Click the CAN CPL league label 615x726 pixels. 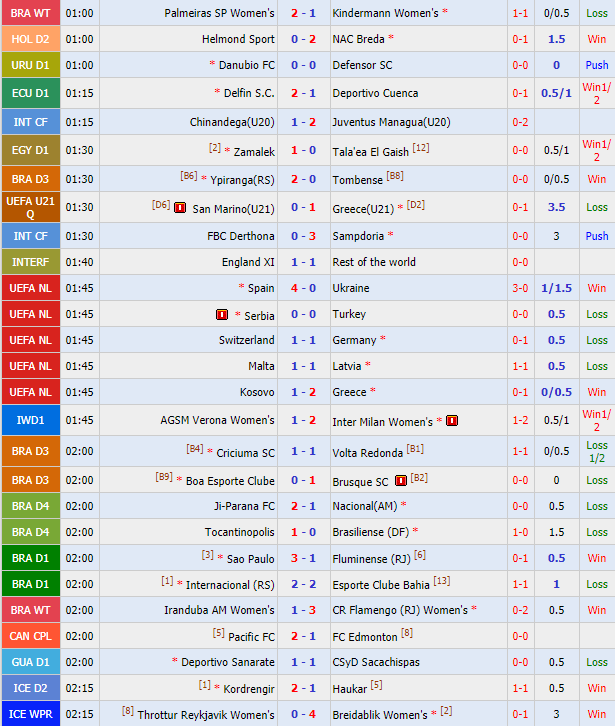click(x=31, y=636)
